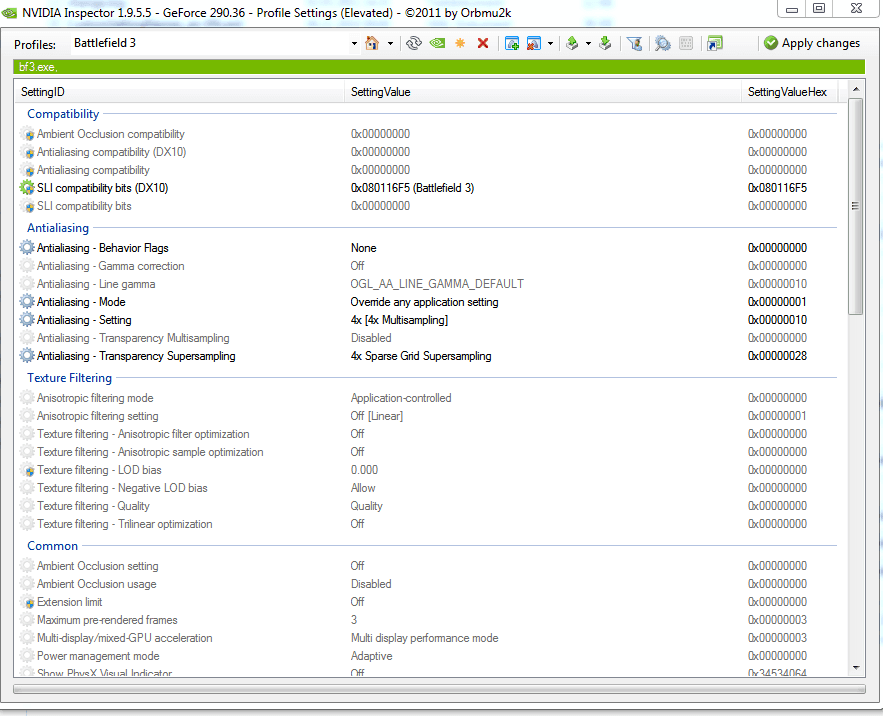Screen dimensions: 883x716
Task: Click the funnel filter settings icon
Action: click(635, 43)
